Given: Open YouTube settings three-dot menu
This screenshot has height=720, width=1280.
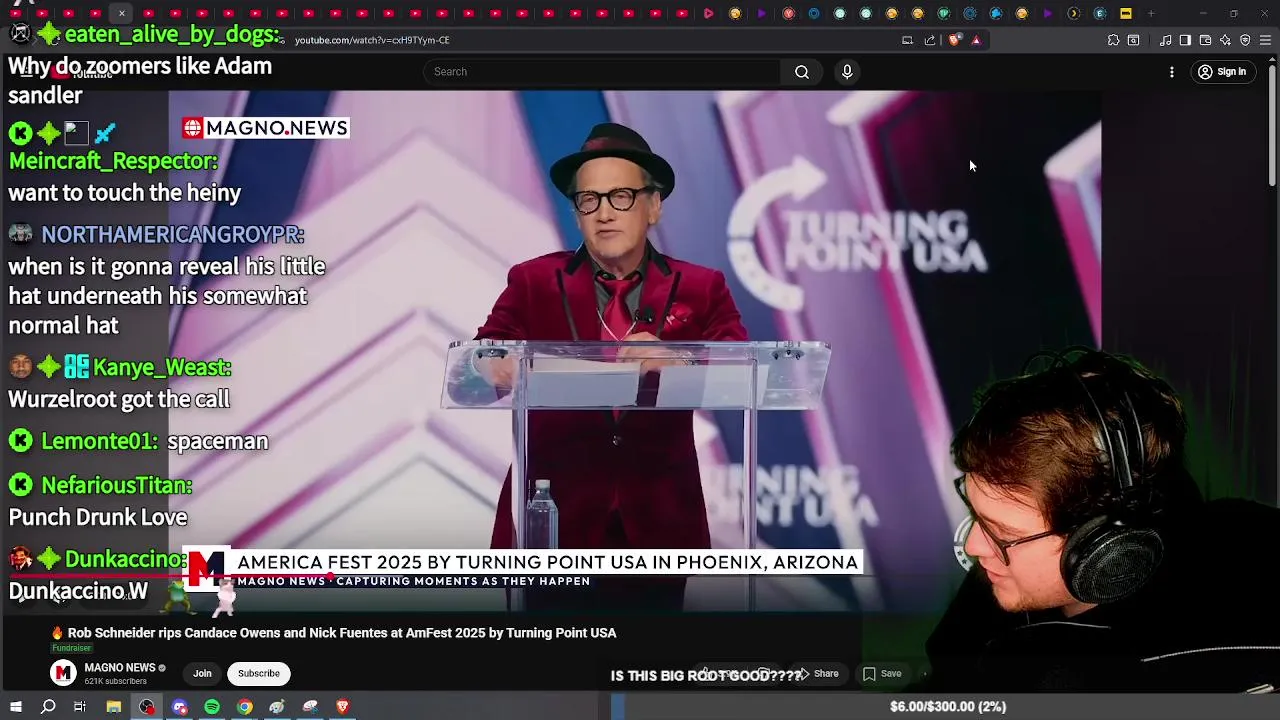Looking at the screenshot, I should click(1172, 72).
